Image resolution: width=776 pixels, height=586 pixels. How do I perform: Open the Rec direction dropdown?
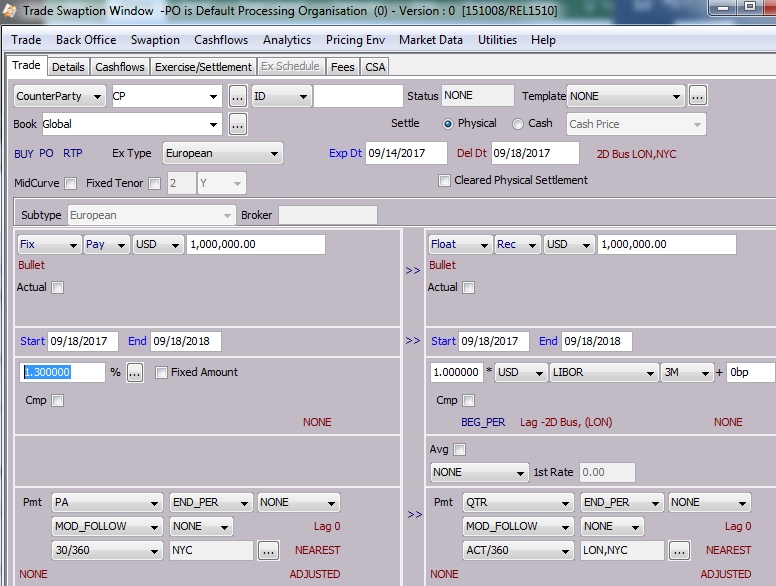pos(517,244)
